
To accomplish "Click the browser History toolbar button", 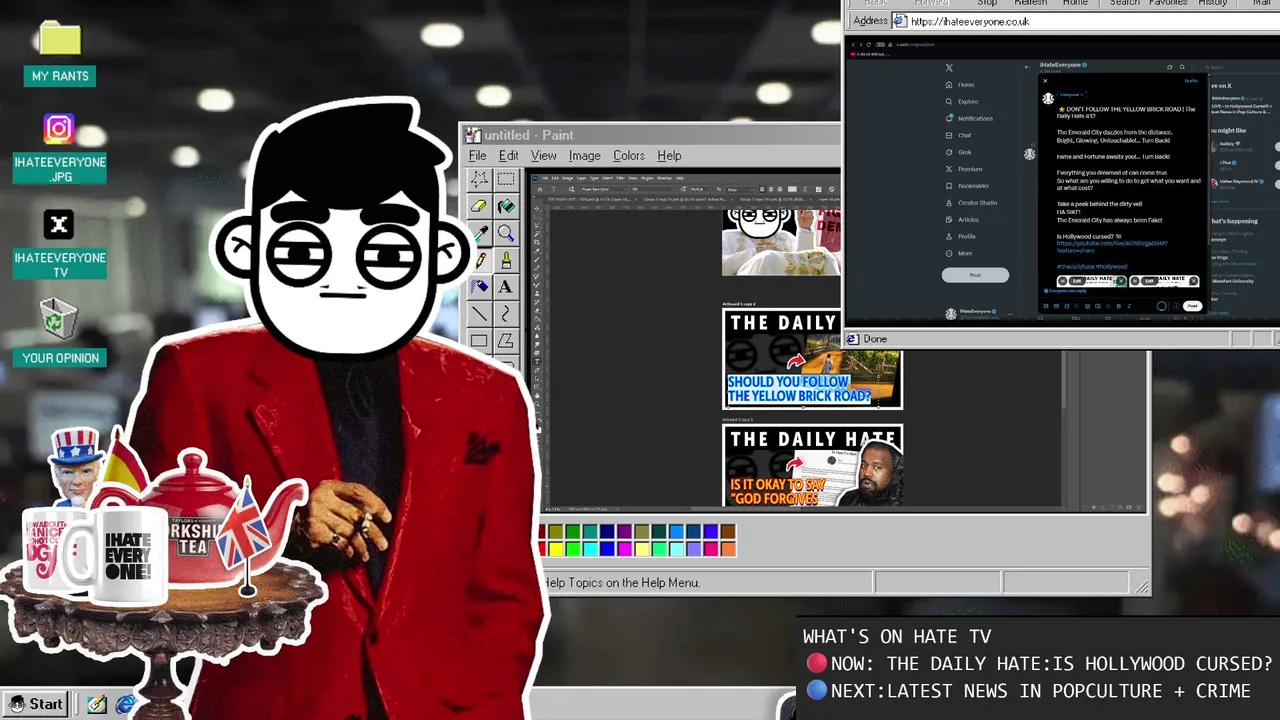I will (x=1213, y=3).
